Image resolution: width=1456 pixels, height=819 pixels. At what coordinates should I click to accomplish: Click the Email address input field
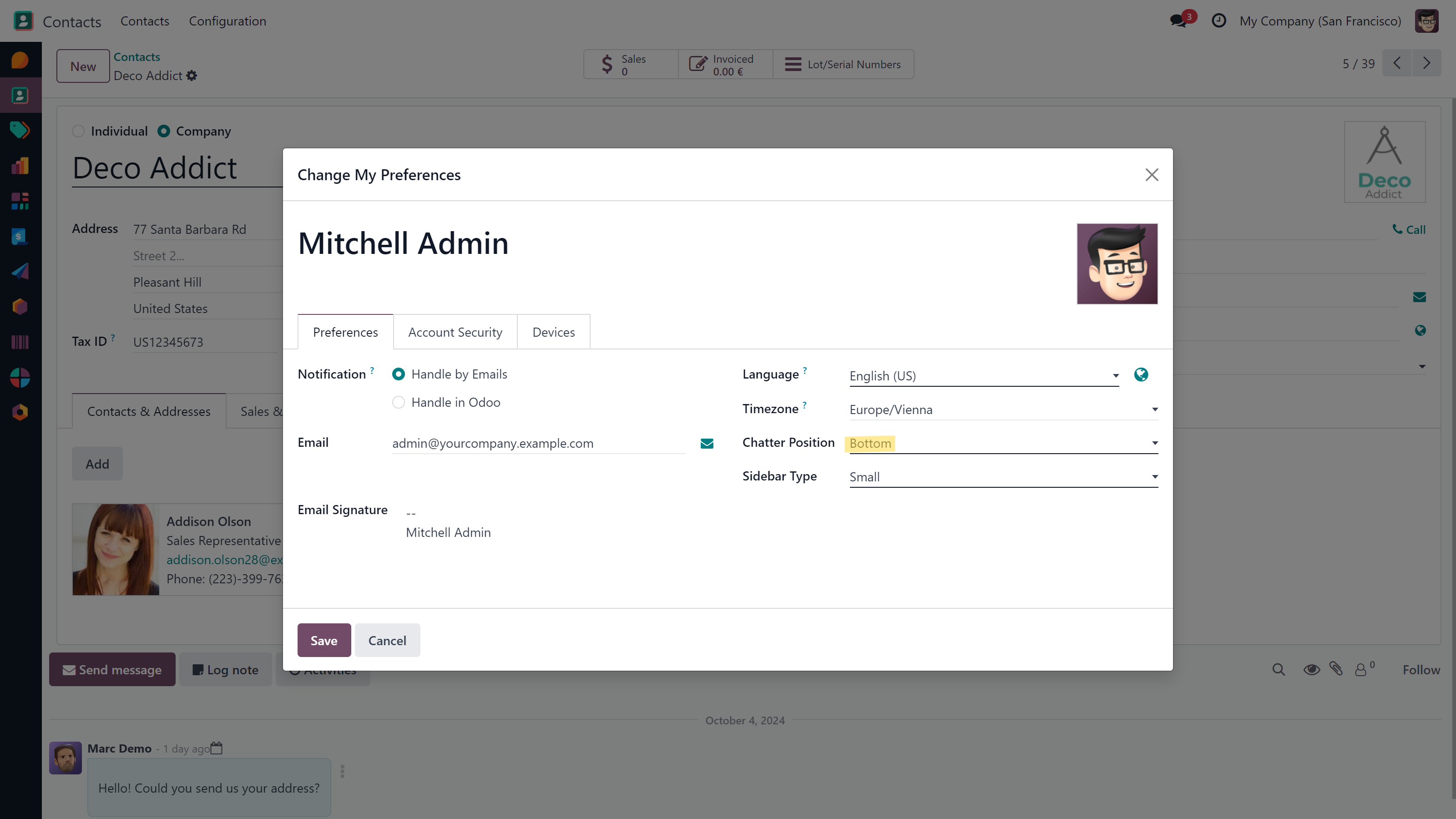pos(538,444)
